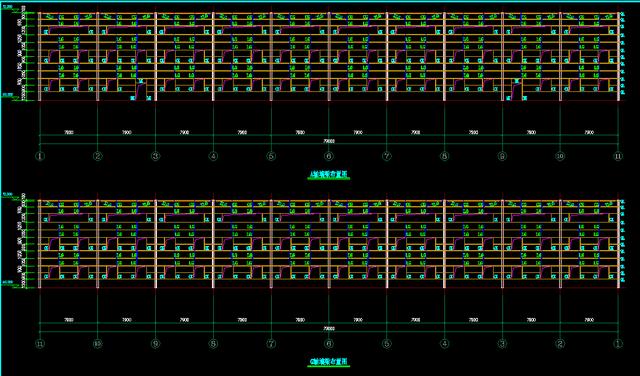Screen dimensions: 640x376
Task: Pick axis bubble 7 of the lower elevation
Action: click(x=271, y=344)
